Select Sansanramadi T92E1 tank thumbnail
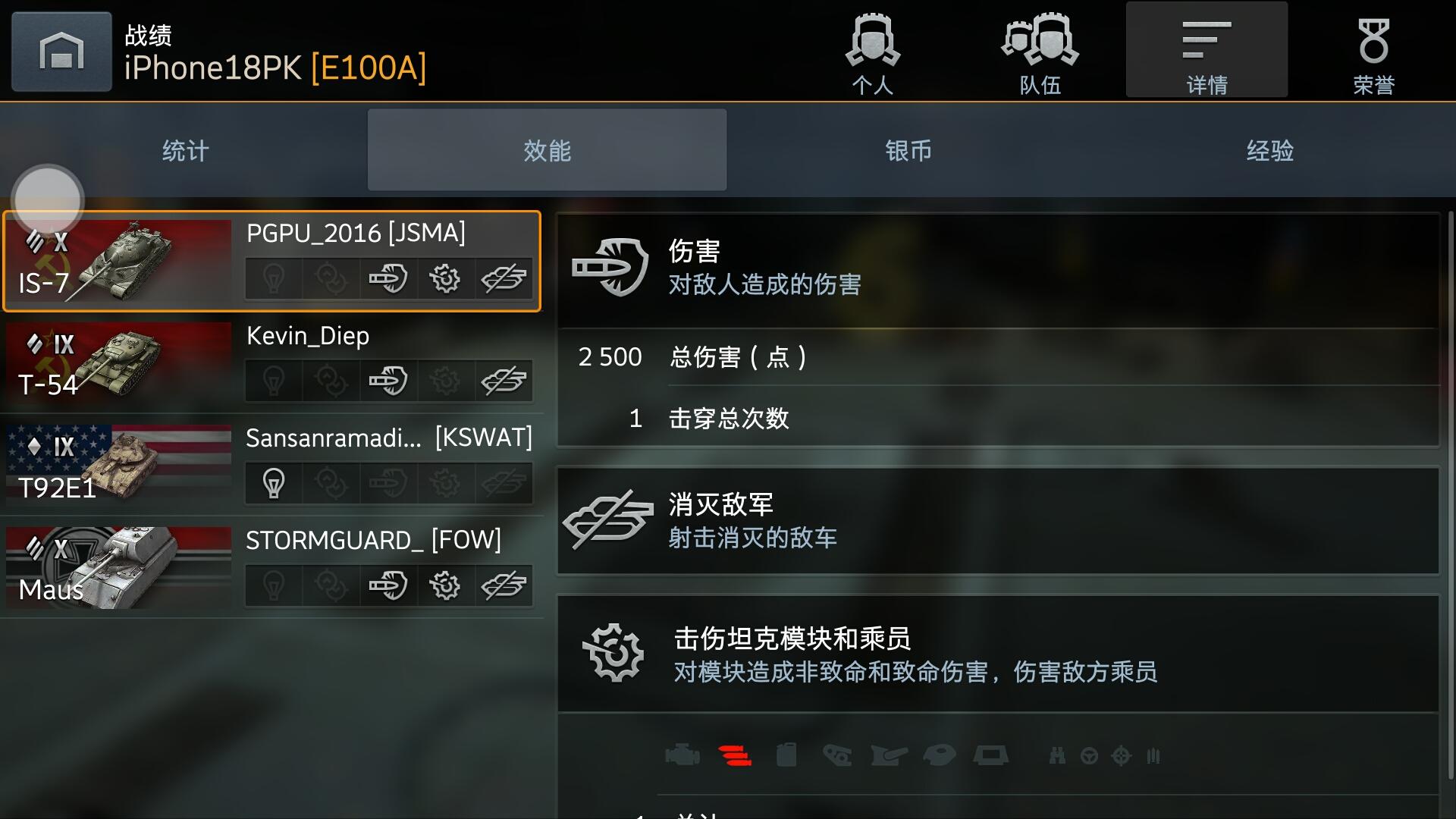 click(x=119, y=465)
